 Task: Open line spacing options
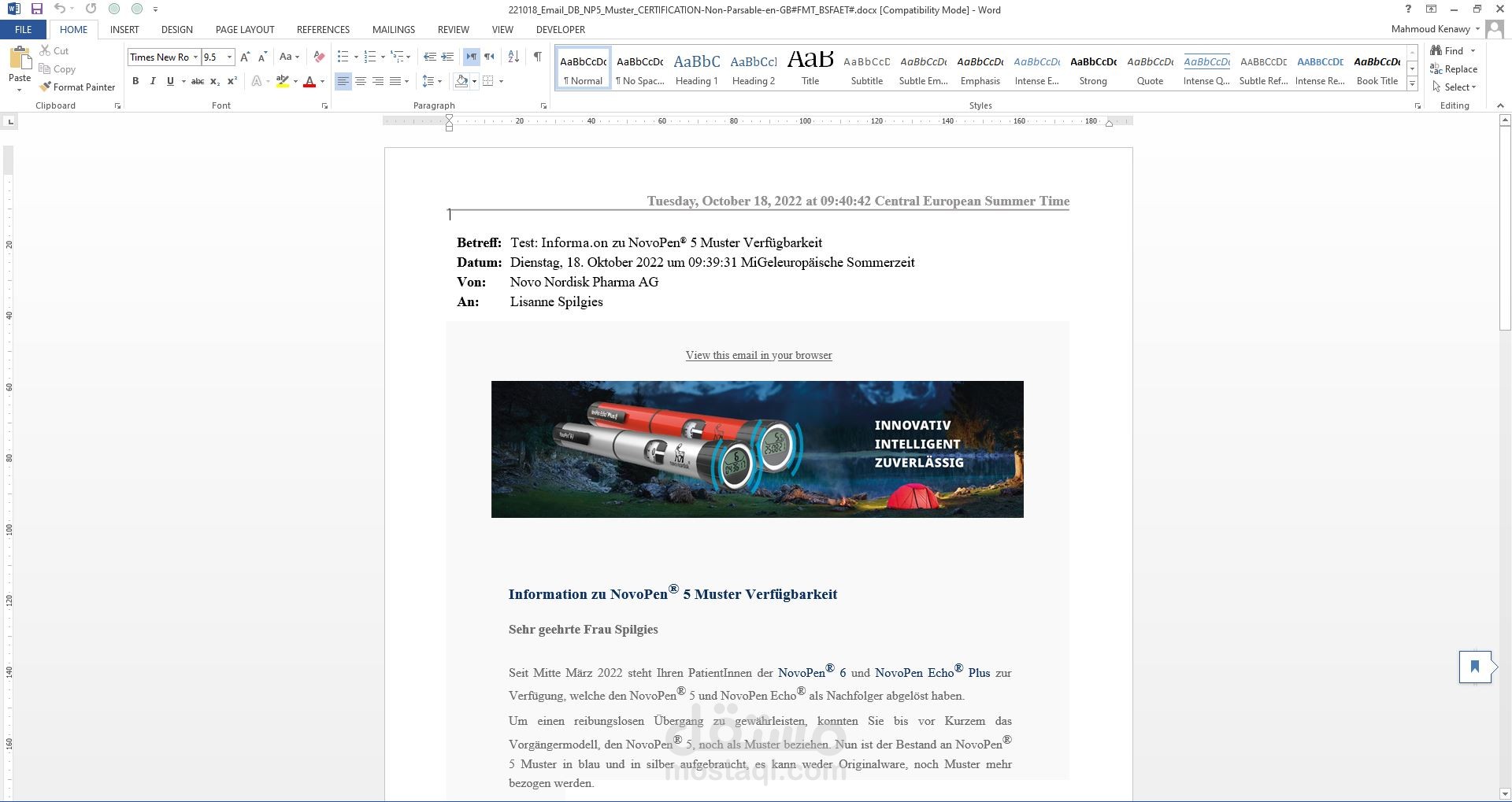pos(431,81)
